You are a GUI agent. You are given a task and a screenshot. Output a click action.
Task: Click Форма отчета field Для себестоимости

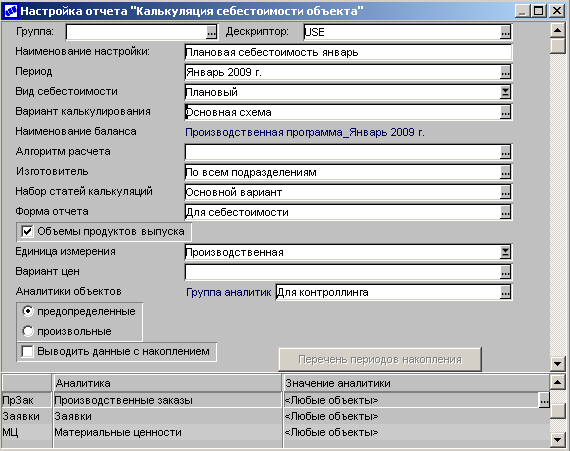point(343,212)
